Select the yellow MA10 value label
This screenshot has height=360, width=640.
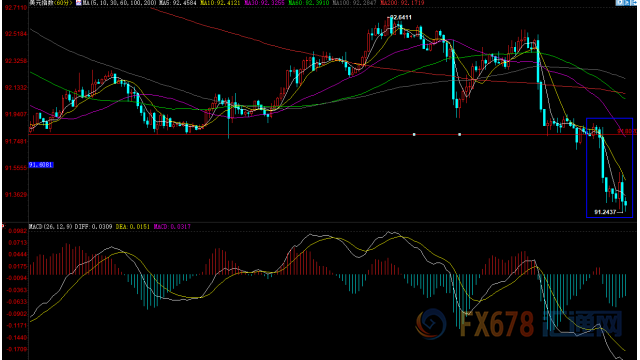point(220,3)
